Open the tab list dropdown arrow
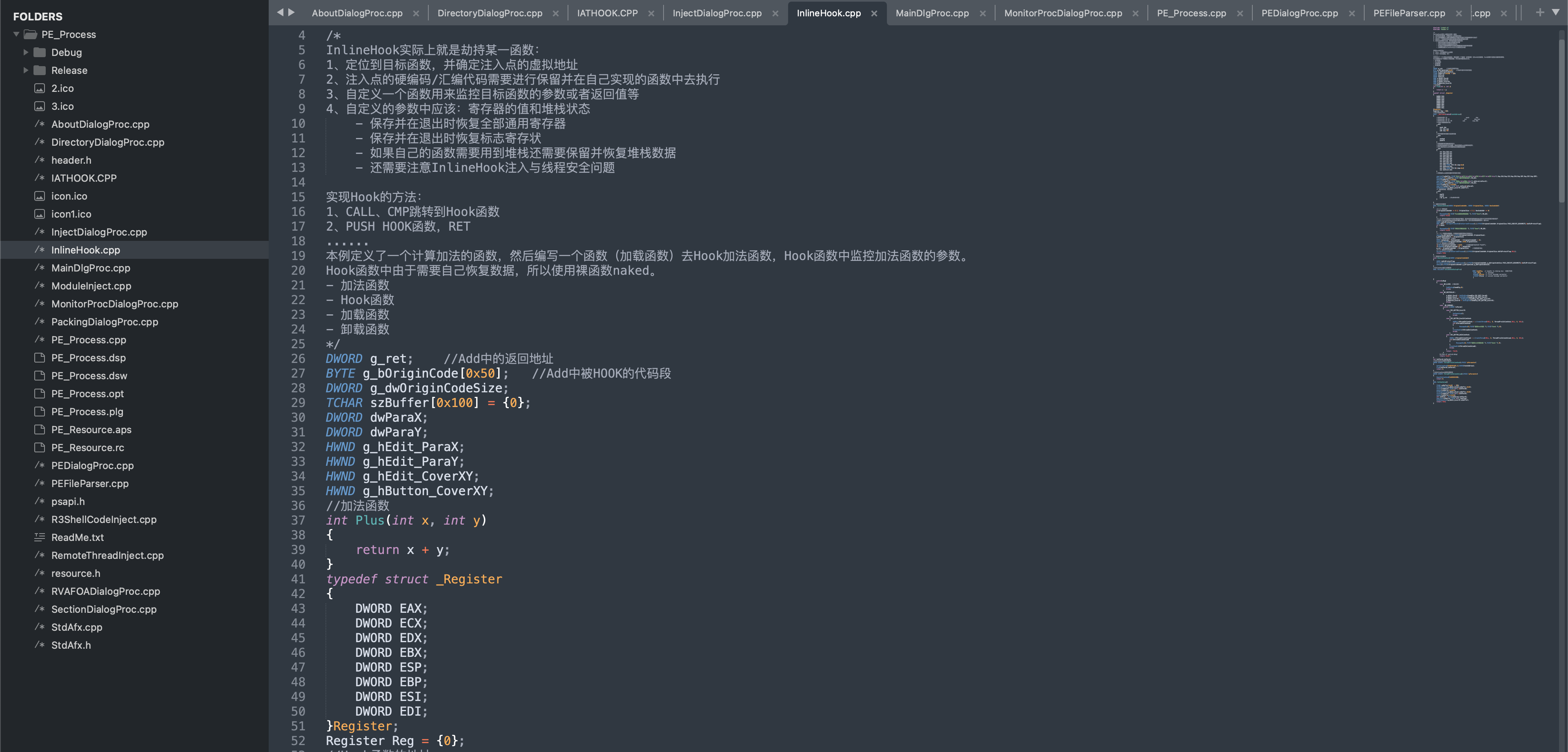The height and width of the screenshot is (752, 1568). click(1556, 12)
